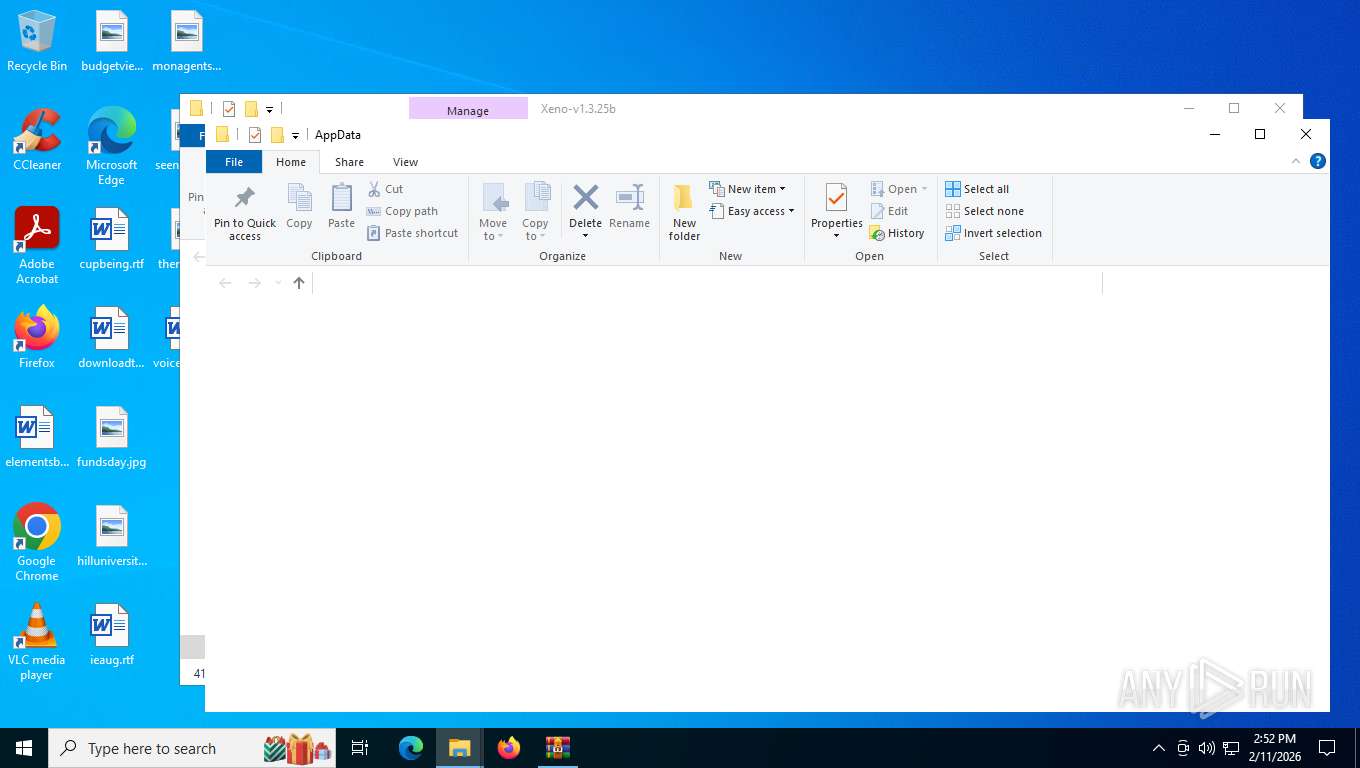Click Manage tab in Xeno window

tap(468, 109)
